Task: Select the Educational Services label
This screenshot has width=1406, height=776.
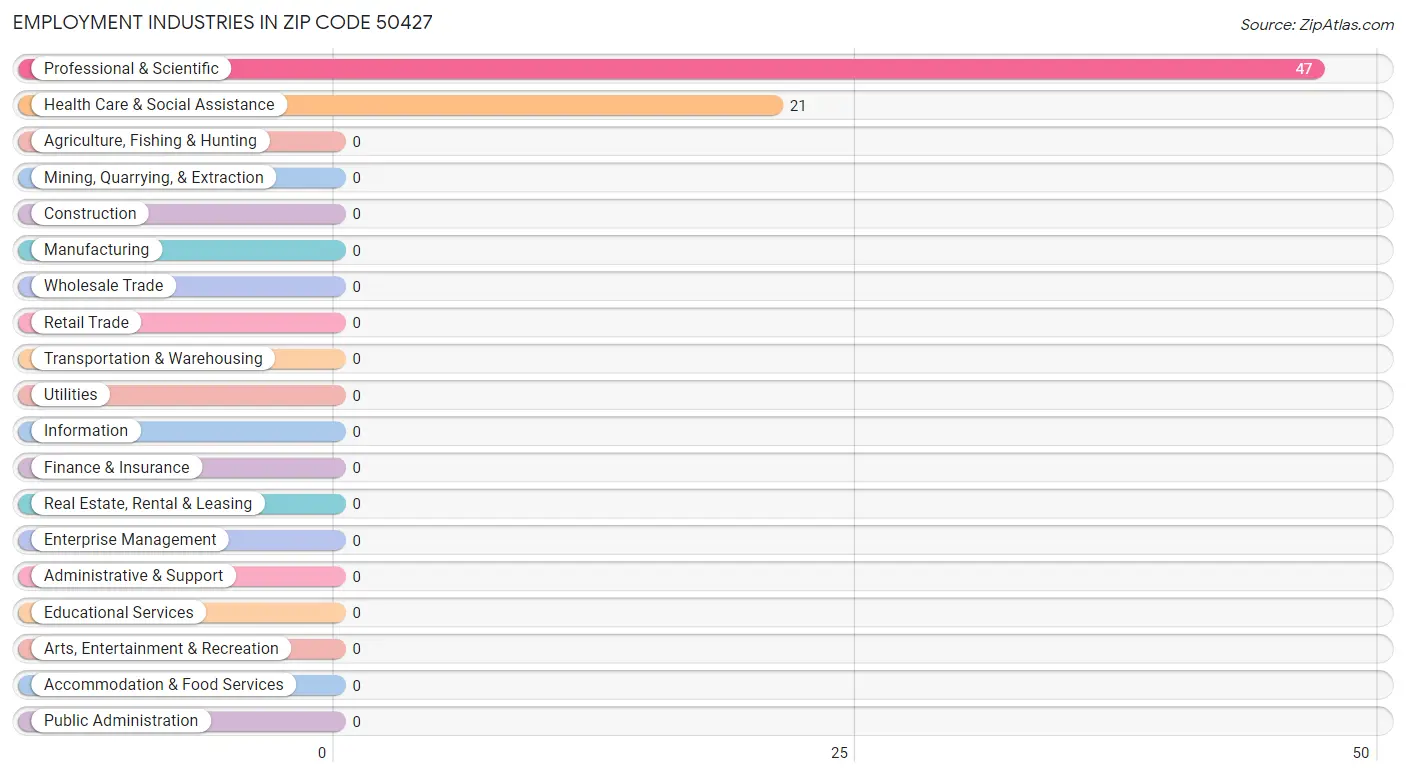Action: click(x=119, y=612)
